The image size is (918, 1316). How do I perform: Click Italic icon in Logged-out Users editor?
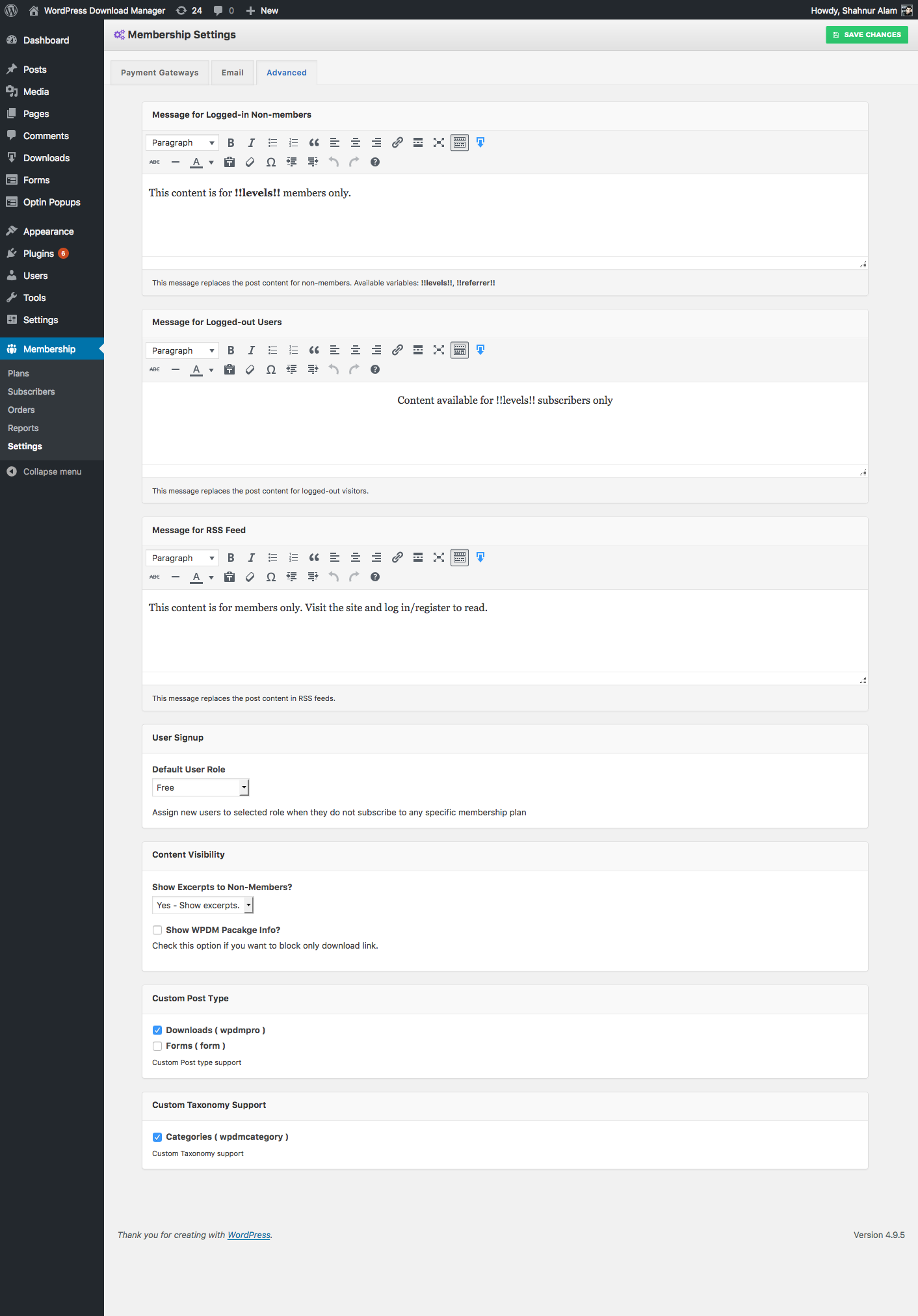click(252, 350)
